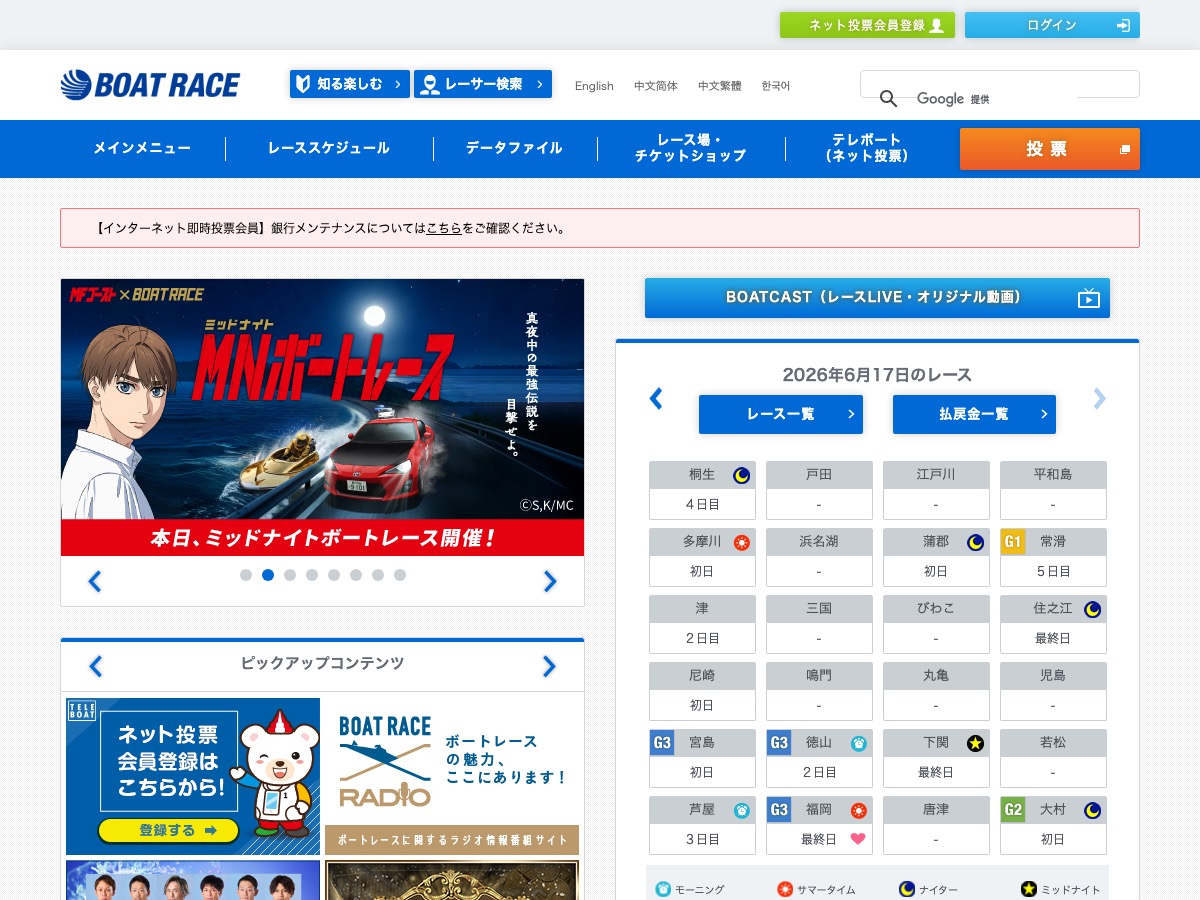The width and height of the screenshot is (1200, 900).
Task: Switch language to English
Action: [x=594, y=86]
